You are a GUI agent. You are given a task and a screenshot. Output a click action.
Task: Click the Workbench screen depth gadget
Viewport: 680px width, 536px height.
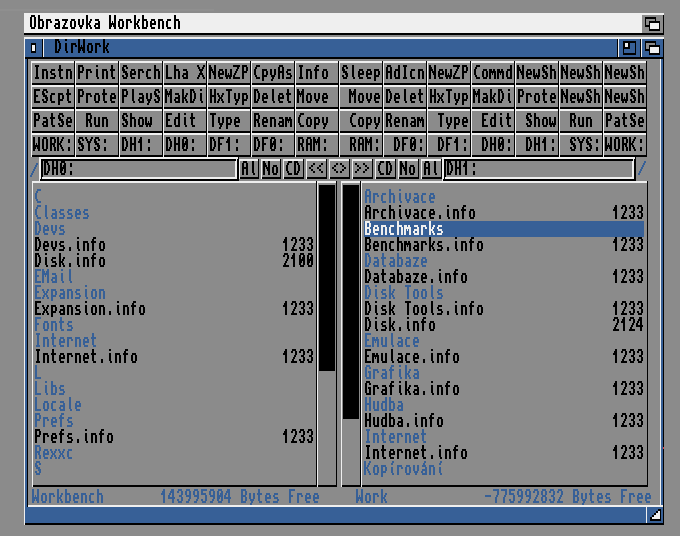(652, 22)
